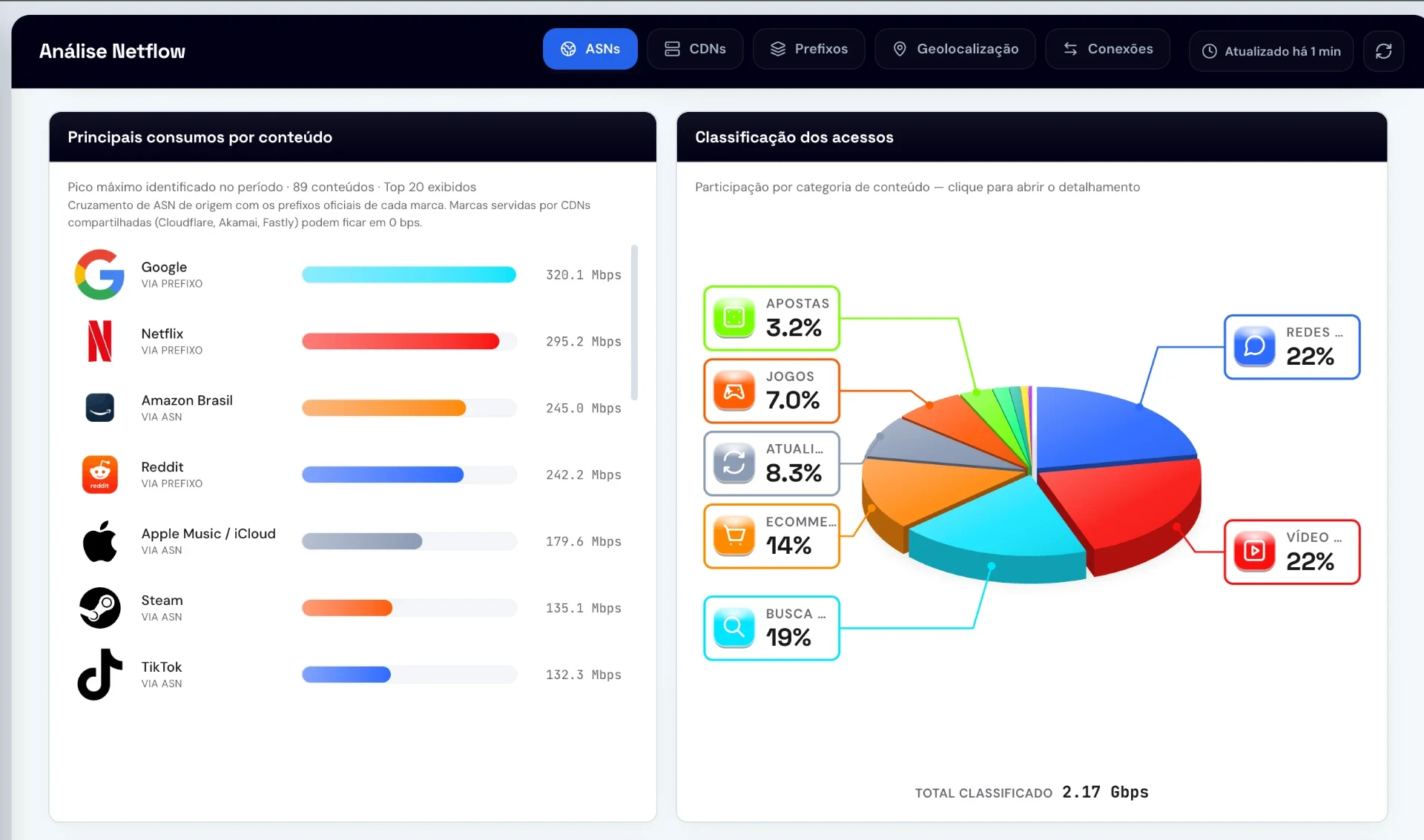Viewport: 1424px width, 840px height.
Task: Select the ASNs tab
Action: tap(590, 49)
